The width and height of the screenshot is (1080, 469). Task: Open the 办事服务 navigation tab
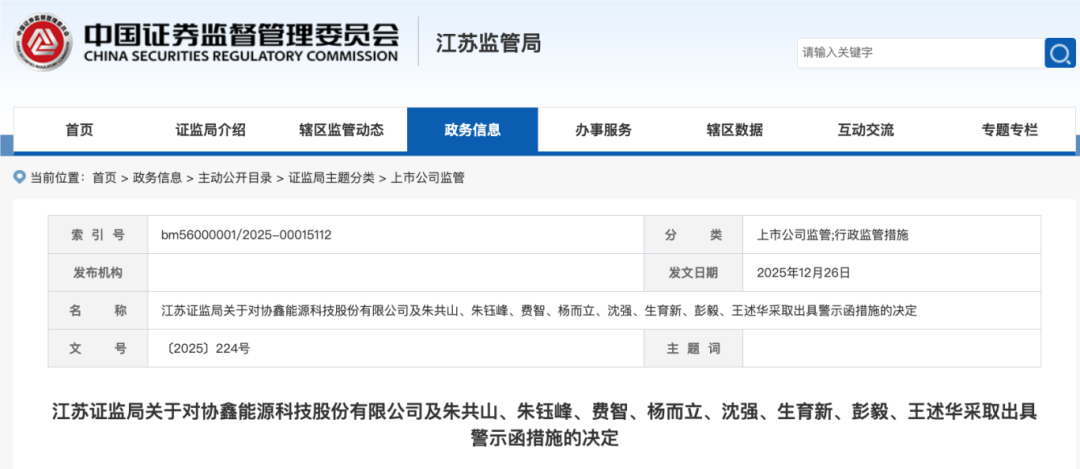coord(603,129)
